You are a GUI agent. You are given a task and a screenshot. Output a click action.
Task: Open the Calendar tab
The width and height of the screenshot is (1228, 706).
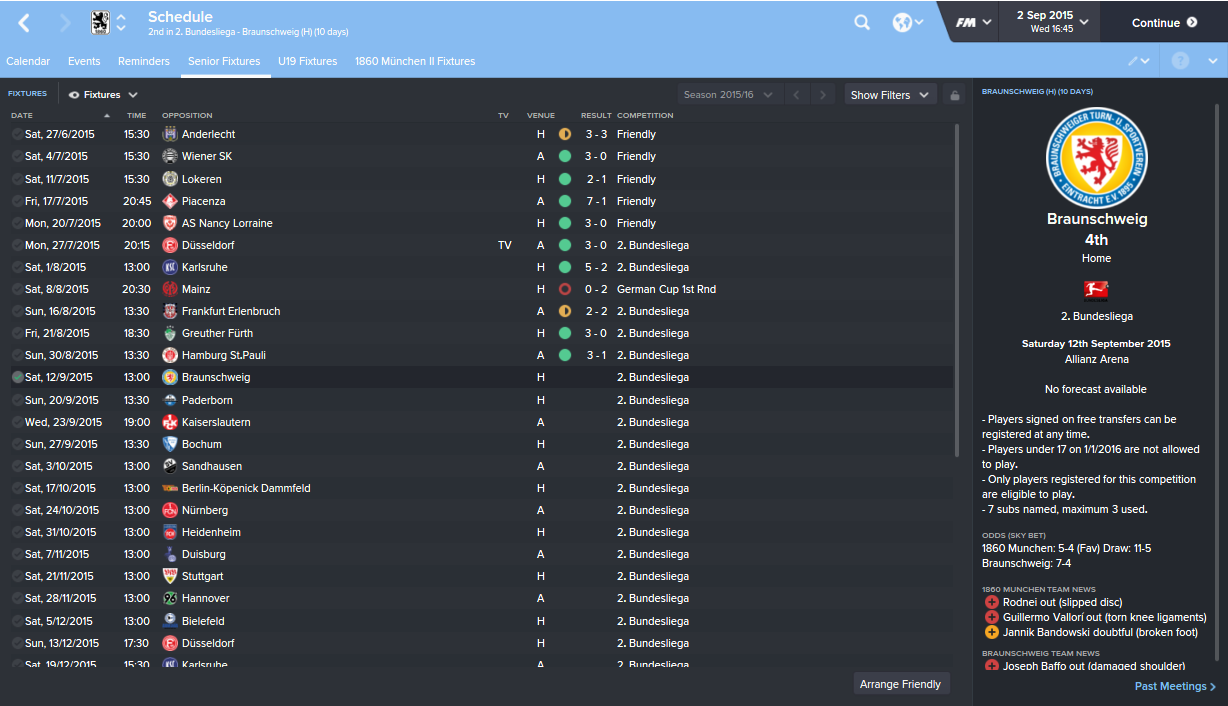28,61
